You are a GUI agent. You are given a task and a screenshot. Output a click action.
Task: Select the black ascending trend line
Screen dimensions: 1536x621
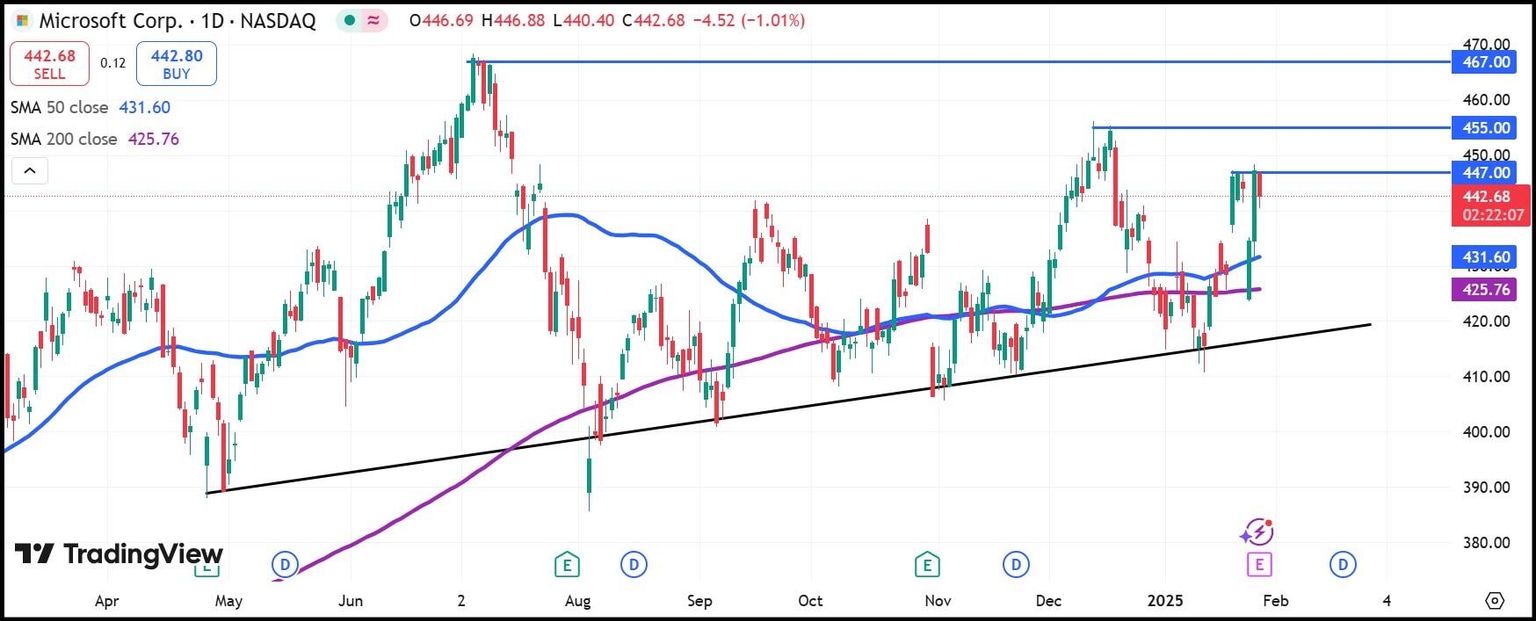(789, 409)
